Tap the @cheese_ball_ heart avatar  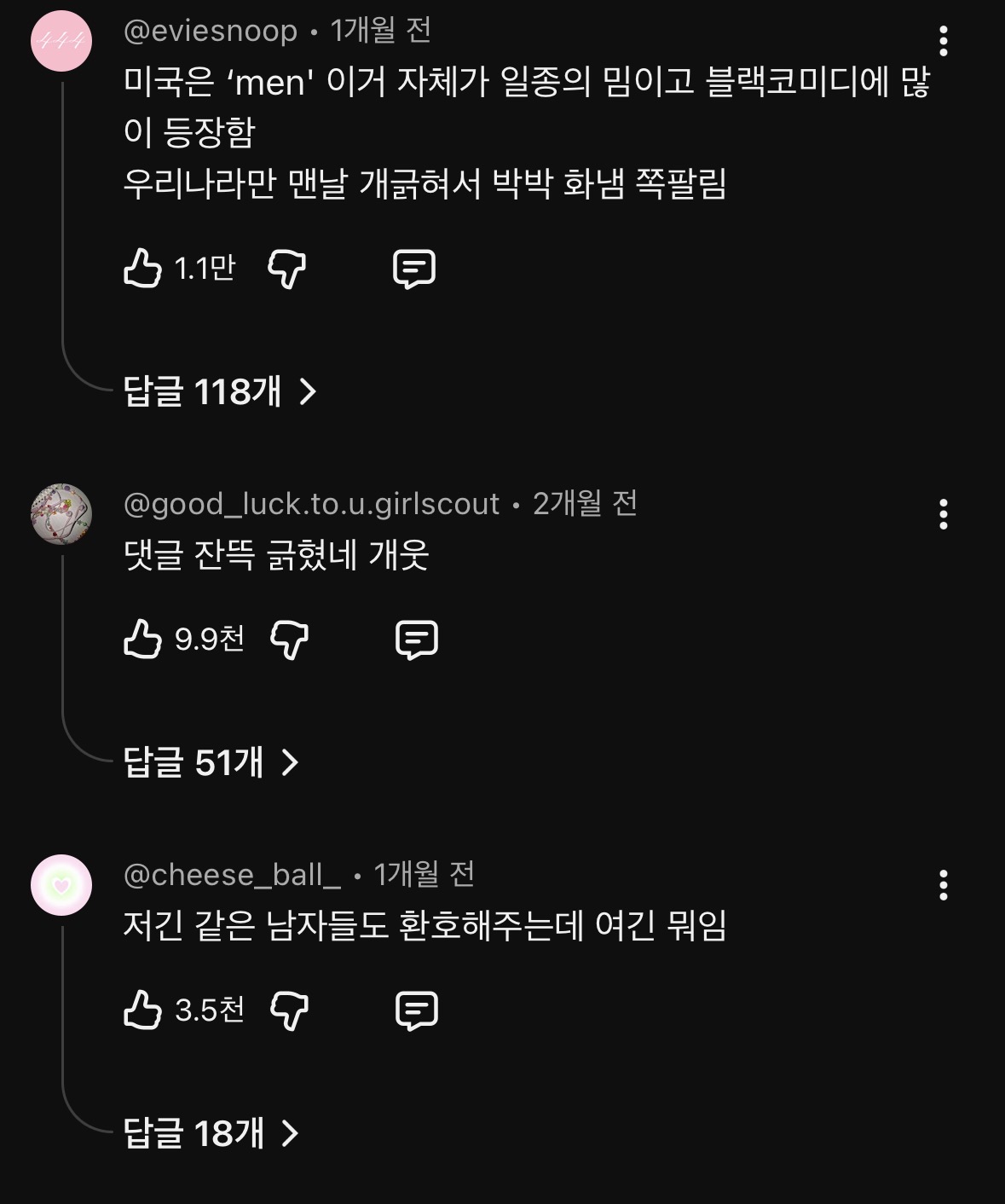point(61,885)
